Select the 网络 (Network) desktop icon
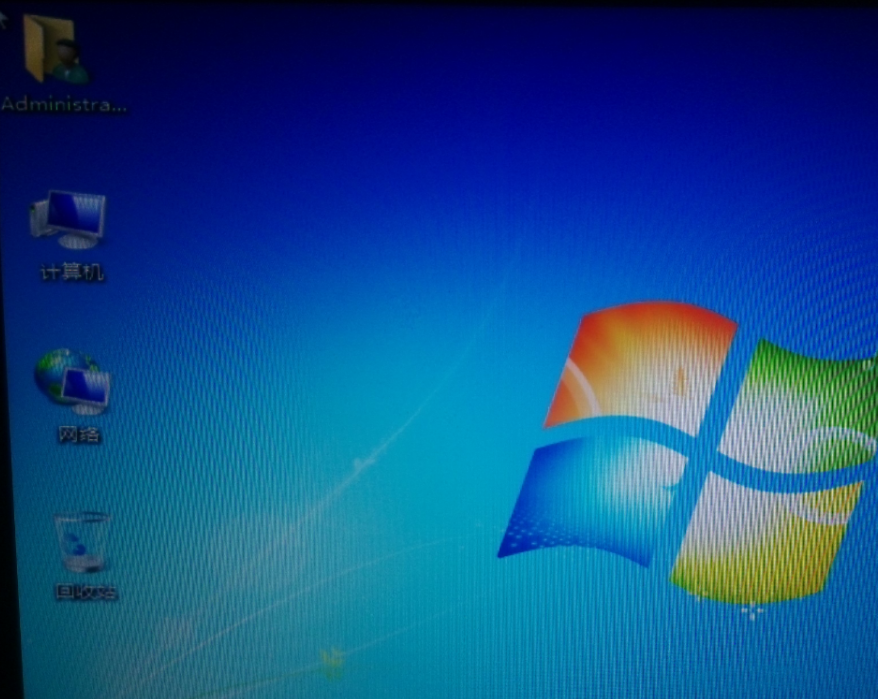The height and width of the screenshot is (699, 878). (73, 381)
